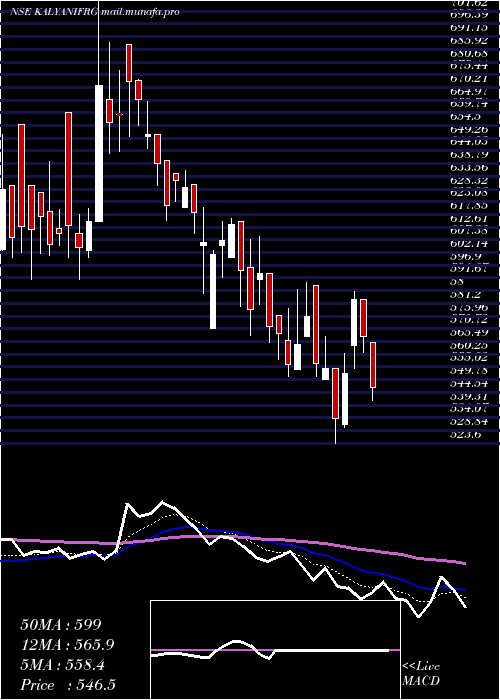
Task: Click the 628.32 price axis label
Action: [471, 180]
